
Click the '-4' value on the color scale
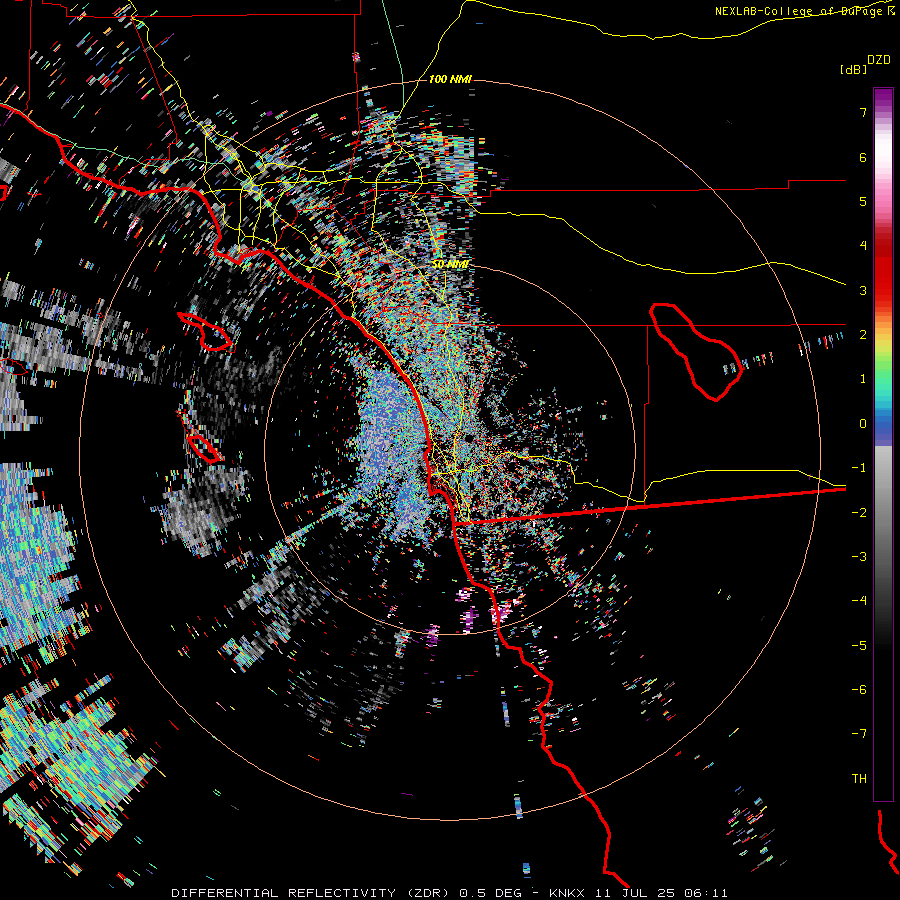click(x=859, y=601)
